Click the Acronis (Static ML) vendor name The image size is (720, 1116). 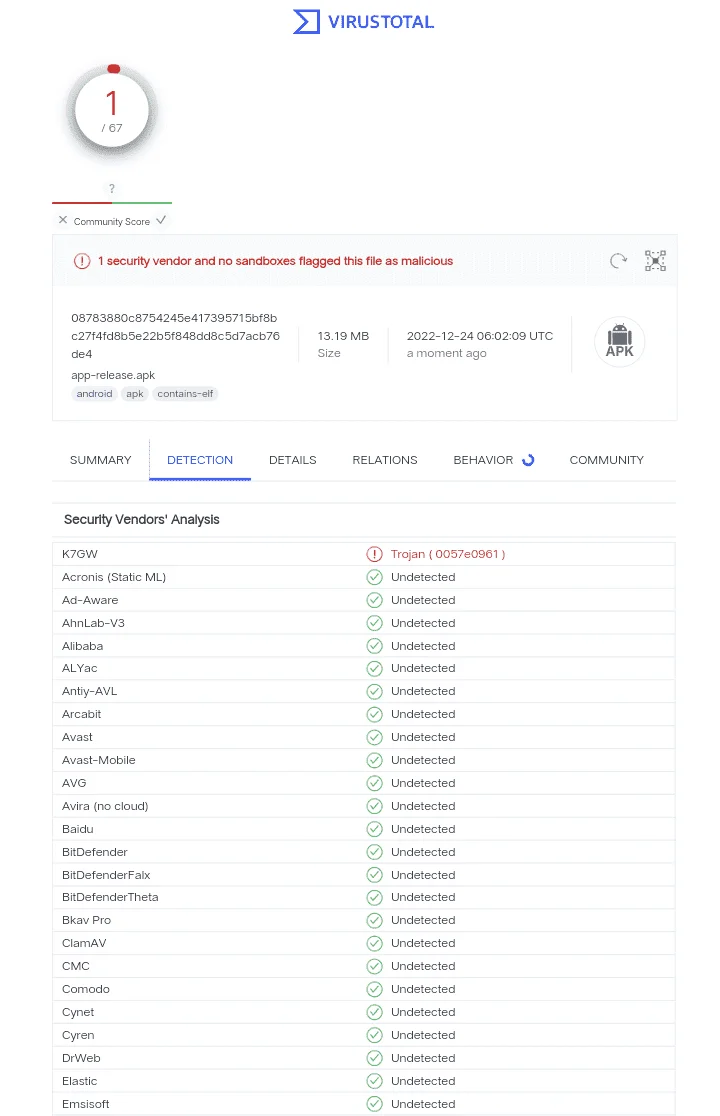click(114, 577)
